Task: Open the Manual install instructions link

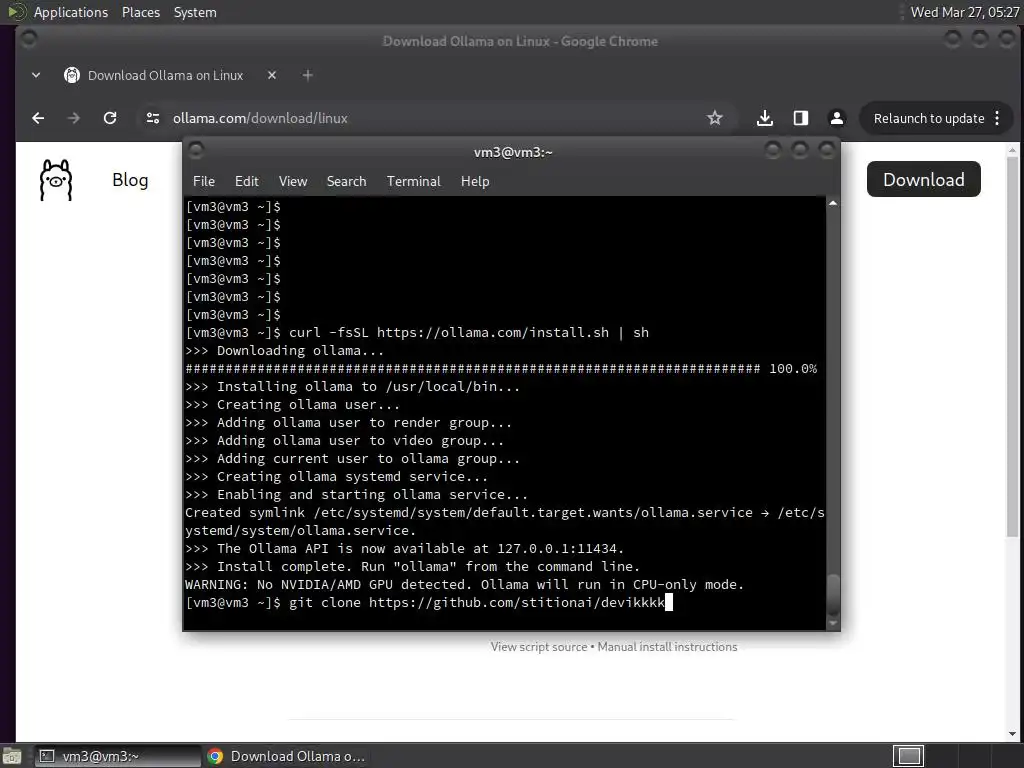Action: 667,647
